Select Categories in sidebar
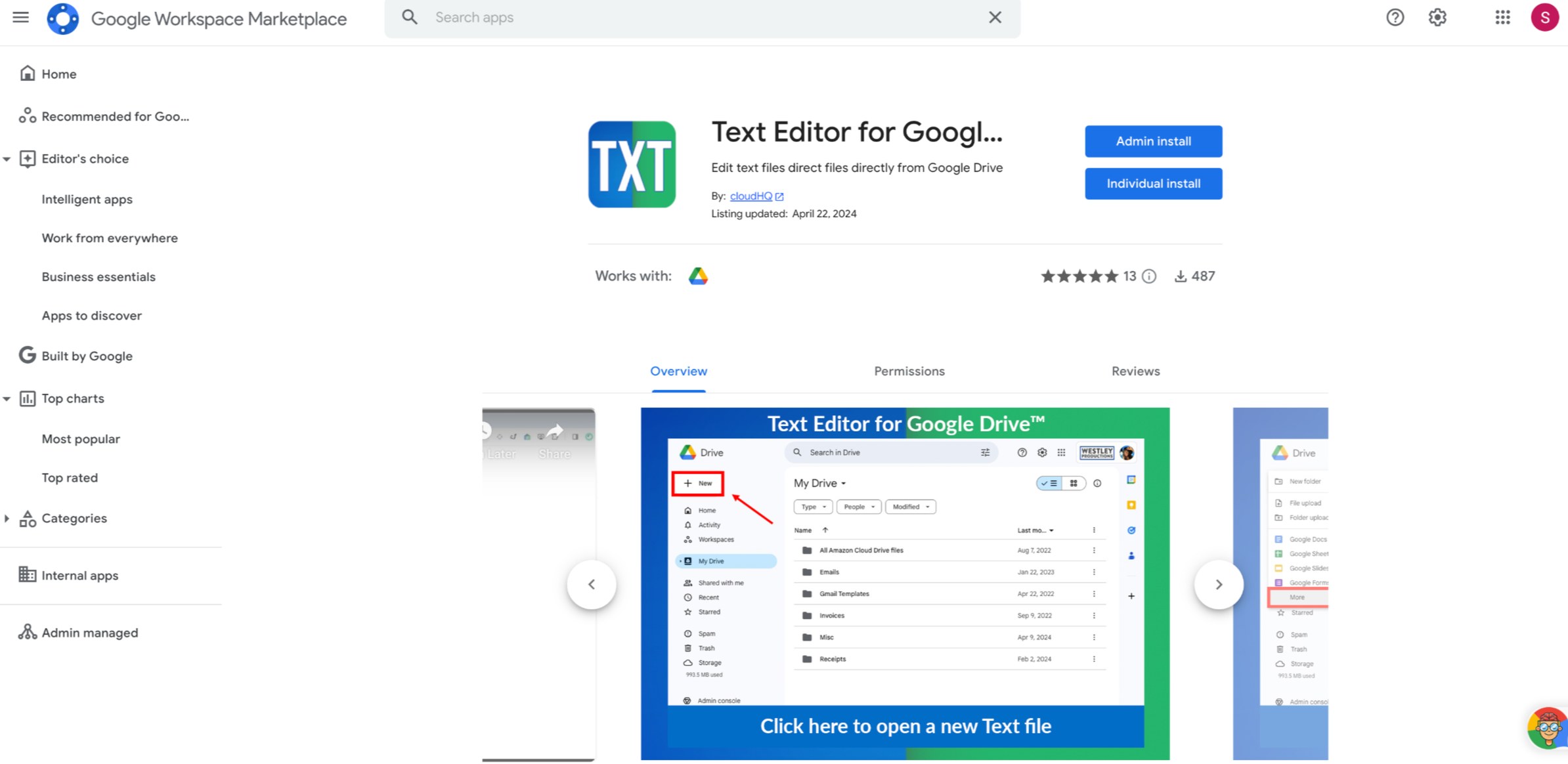The height and width of the screenshot is (764, 1568). [74, 519]
